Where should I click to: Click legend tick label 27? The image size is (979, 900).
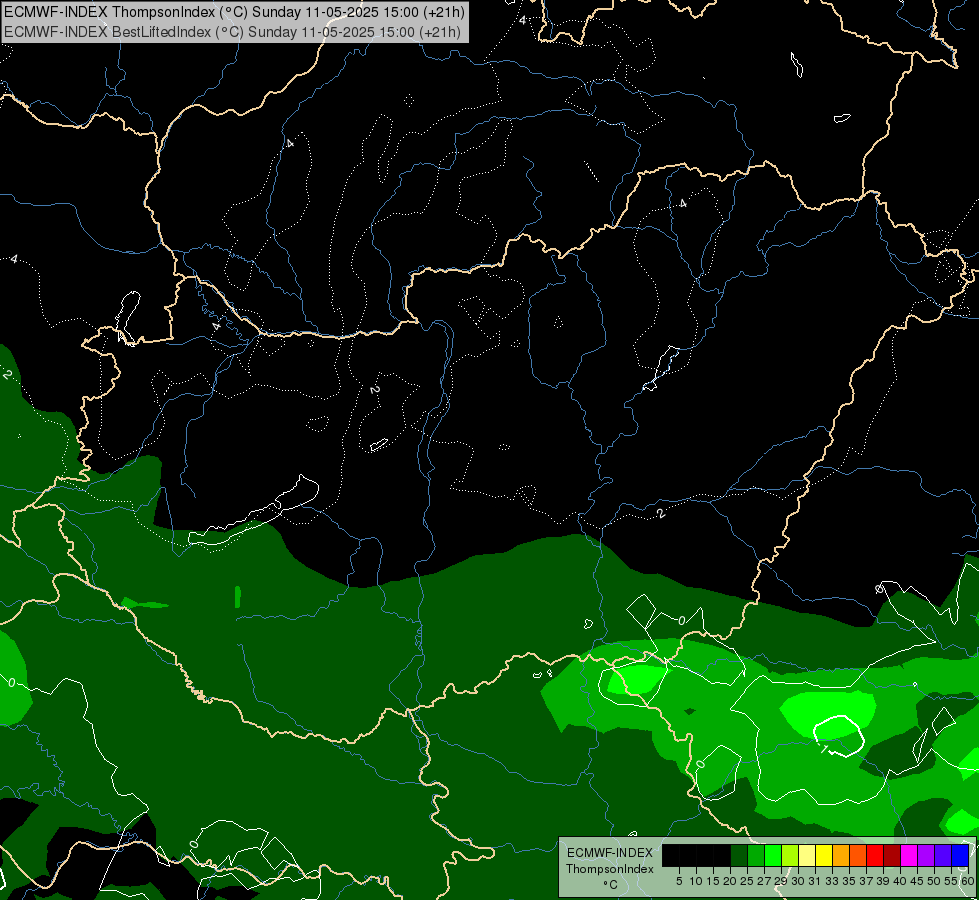click(764, 881)
